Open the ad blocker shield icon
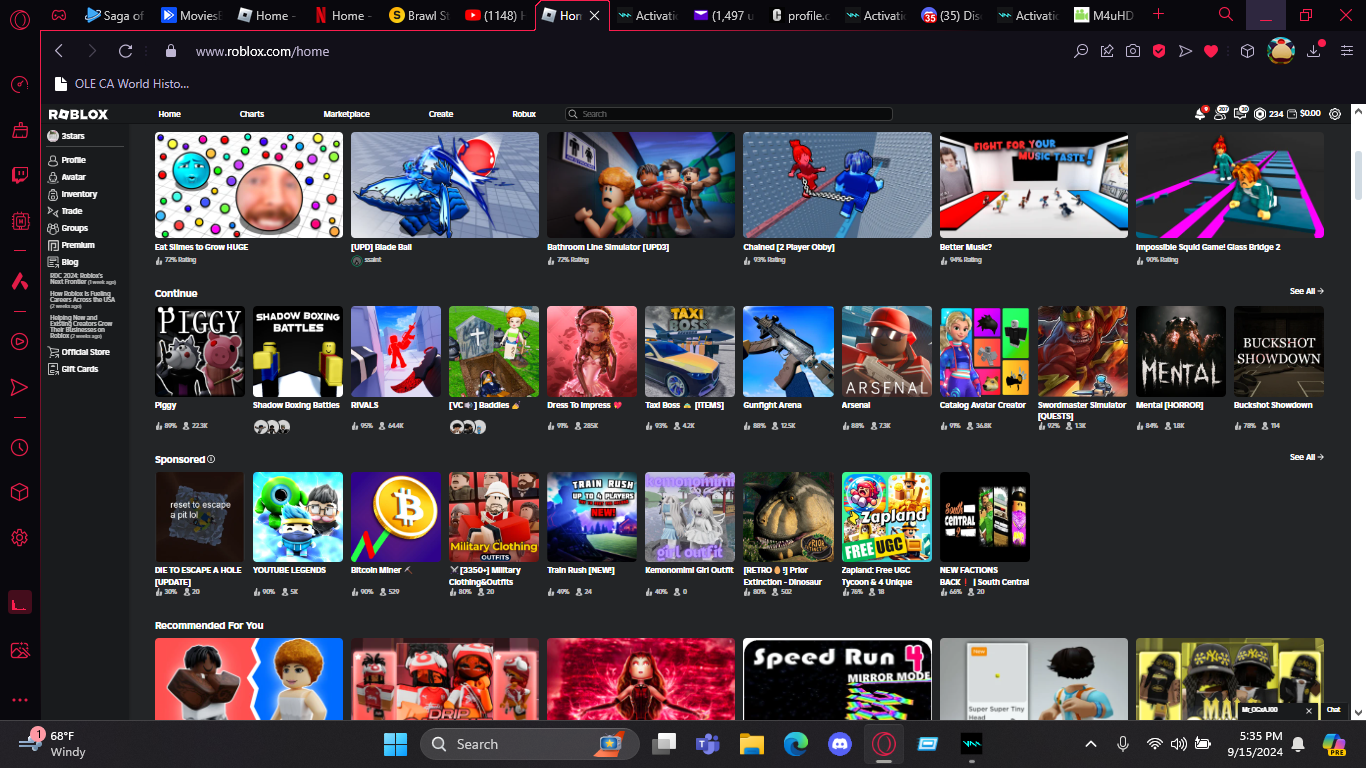Viewport: 1366px width, 768px height. pos(1159,51)
